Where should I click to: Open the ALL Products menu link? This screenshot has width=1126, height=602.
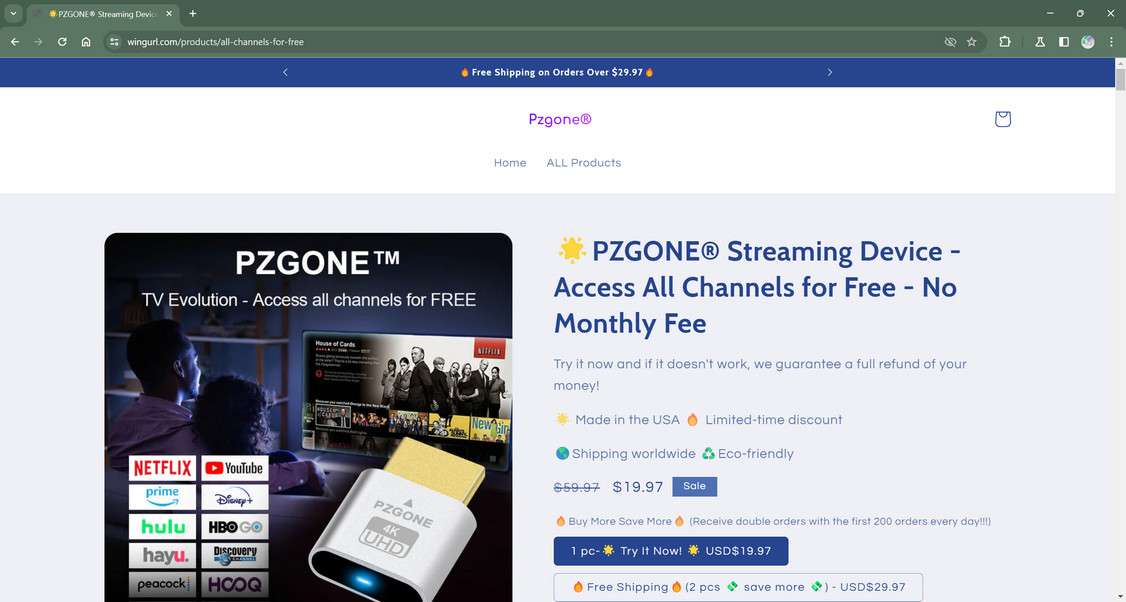tap(584, 162)
